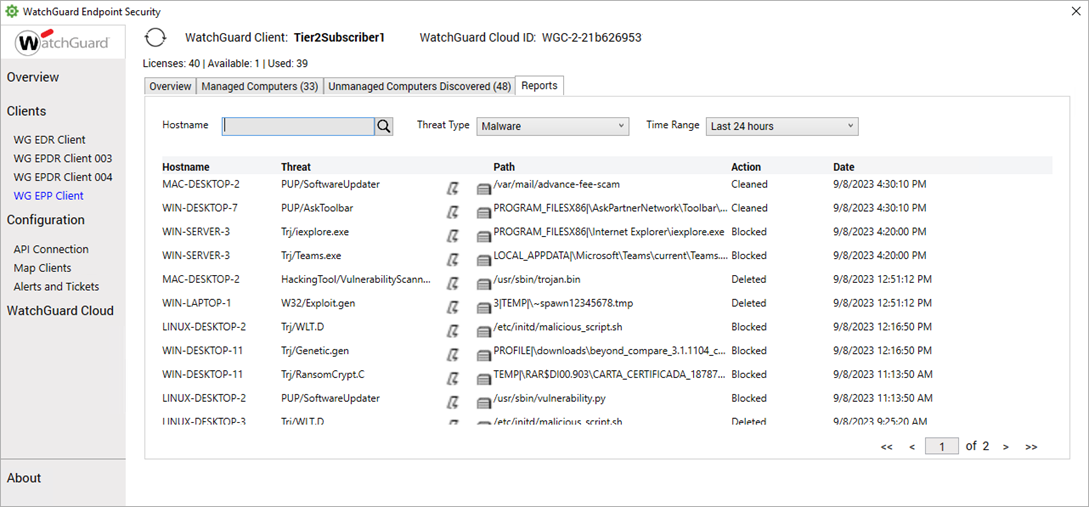Open API Connection under Configuration

(51, 249)
